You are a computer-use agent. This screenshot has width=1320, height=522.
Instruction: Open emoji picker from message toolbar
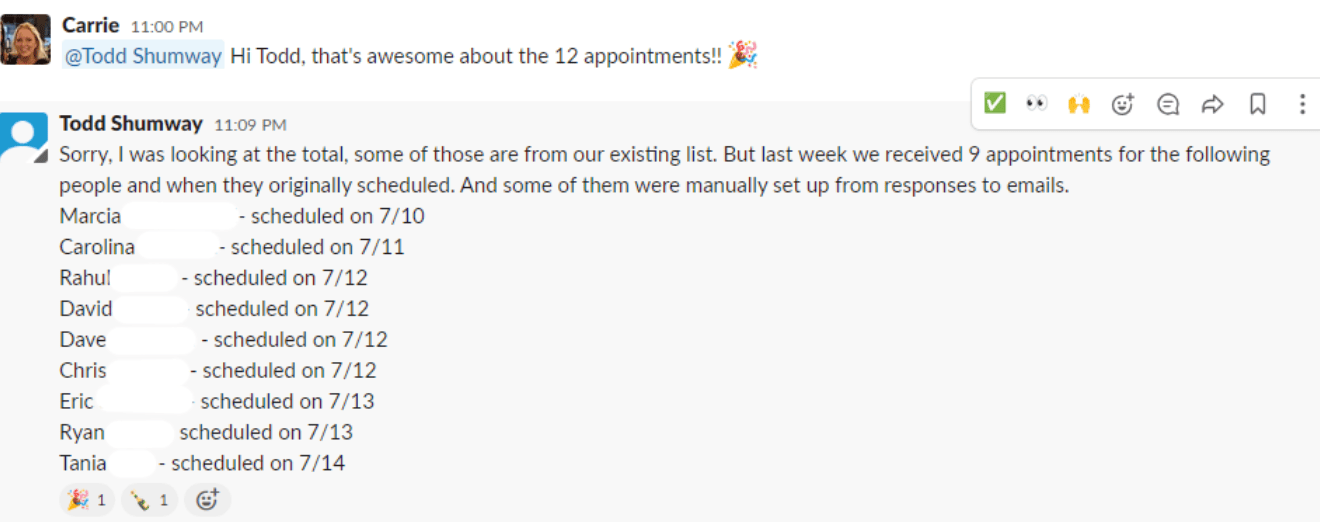click(1123, 104)
